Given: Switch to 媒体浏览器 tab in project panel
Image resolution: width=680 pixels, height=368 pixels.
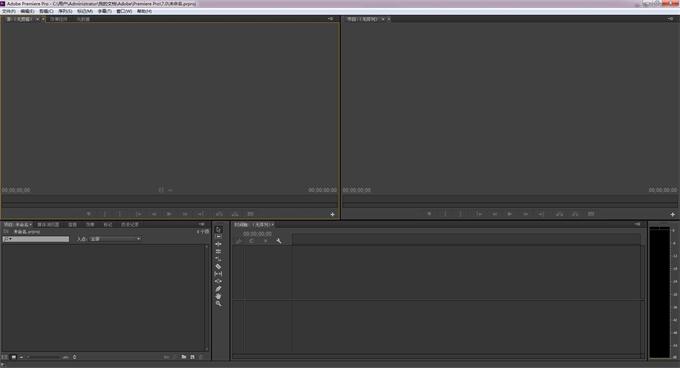Looking at the screenshot, I should (x=48, y=225).
